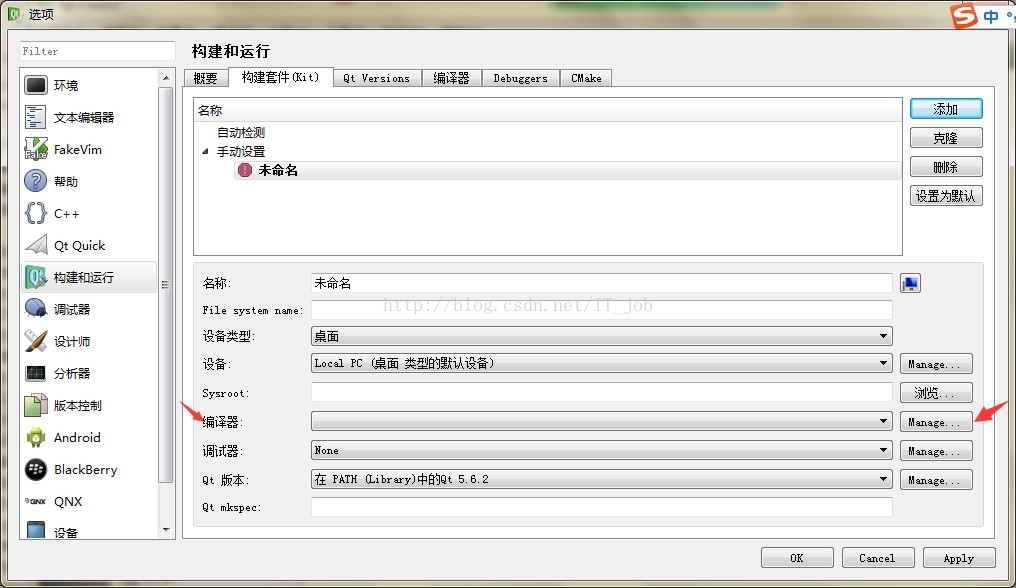
Task: Select the 设备 devices icon in the sidebar
Action: click(x=36, y=530)
